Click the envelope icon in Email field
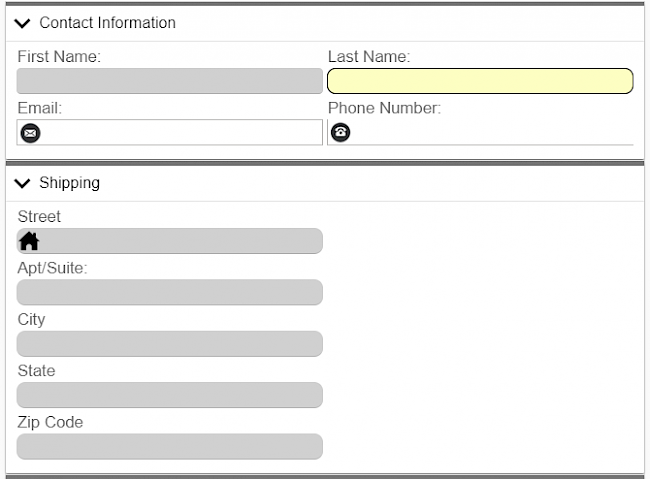Image resolution: width=650 pixels, height=479 pixels. click(31, 132)
